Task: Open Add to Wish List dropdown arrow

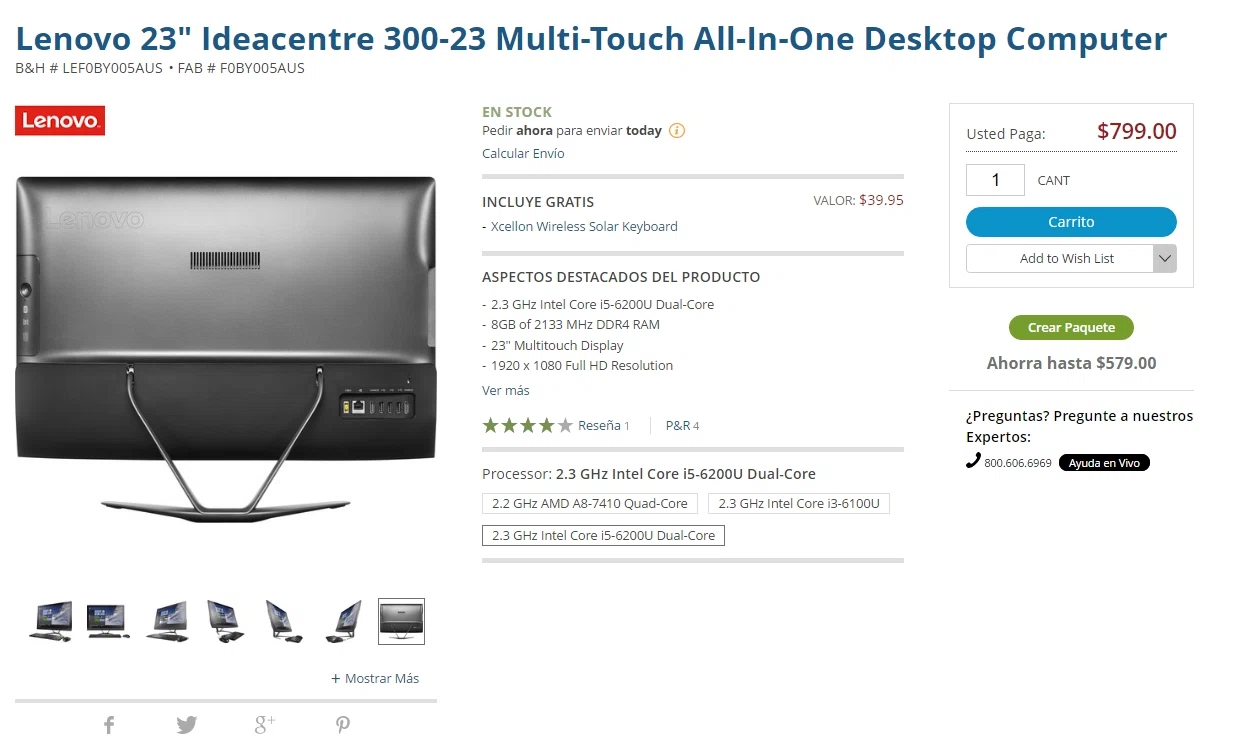Action: (x=1164, y=258)
